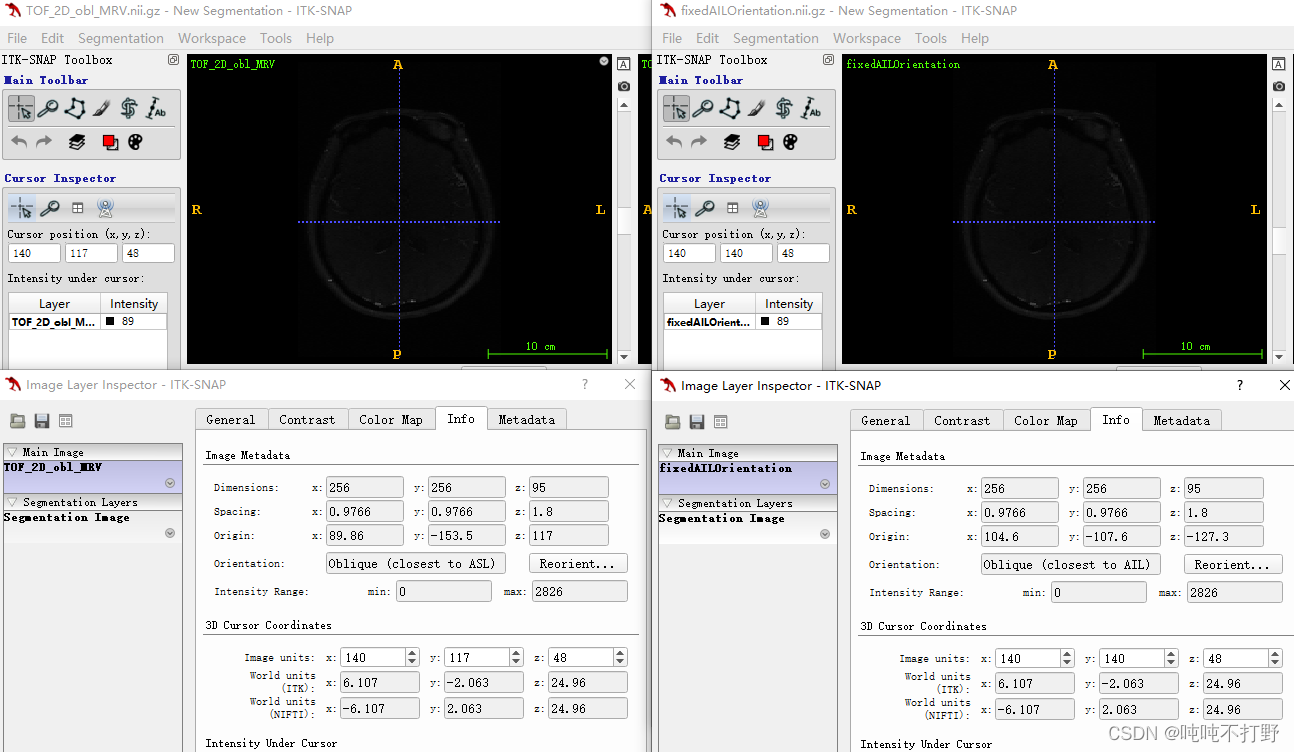The width and height of the screenshot is (1294, 752).
Task: Switch to Metadata tab in right Layer Inspector
Action: coord(1181,421)
